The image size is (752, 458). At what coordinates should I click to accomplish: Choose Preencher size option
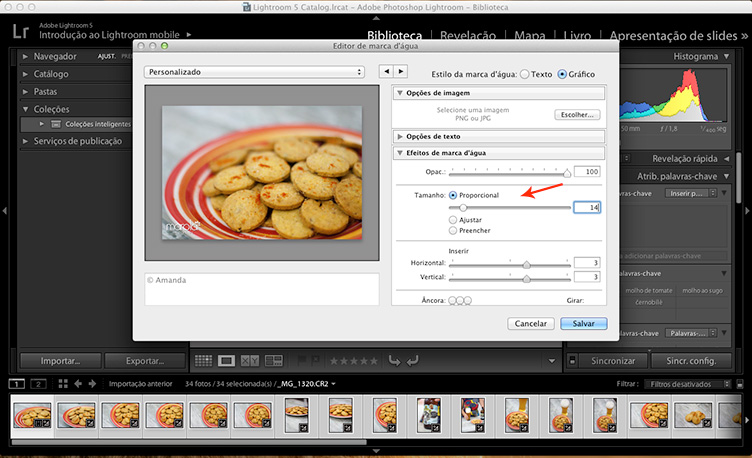coord(455,230)
